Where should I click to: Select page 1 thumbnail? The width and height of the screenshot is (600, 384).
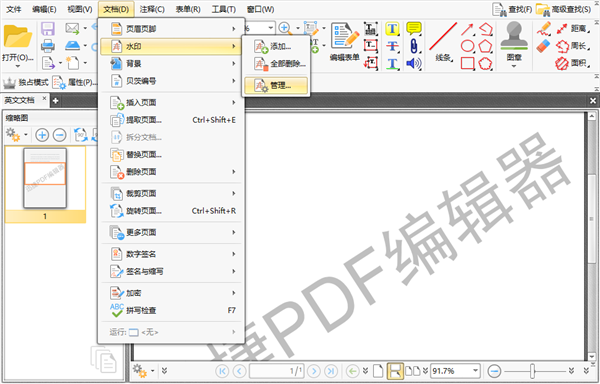[45, 185]
